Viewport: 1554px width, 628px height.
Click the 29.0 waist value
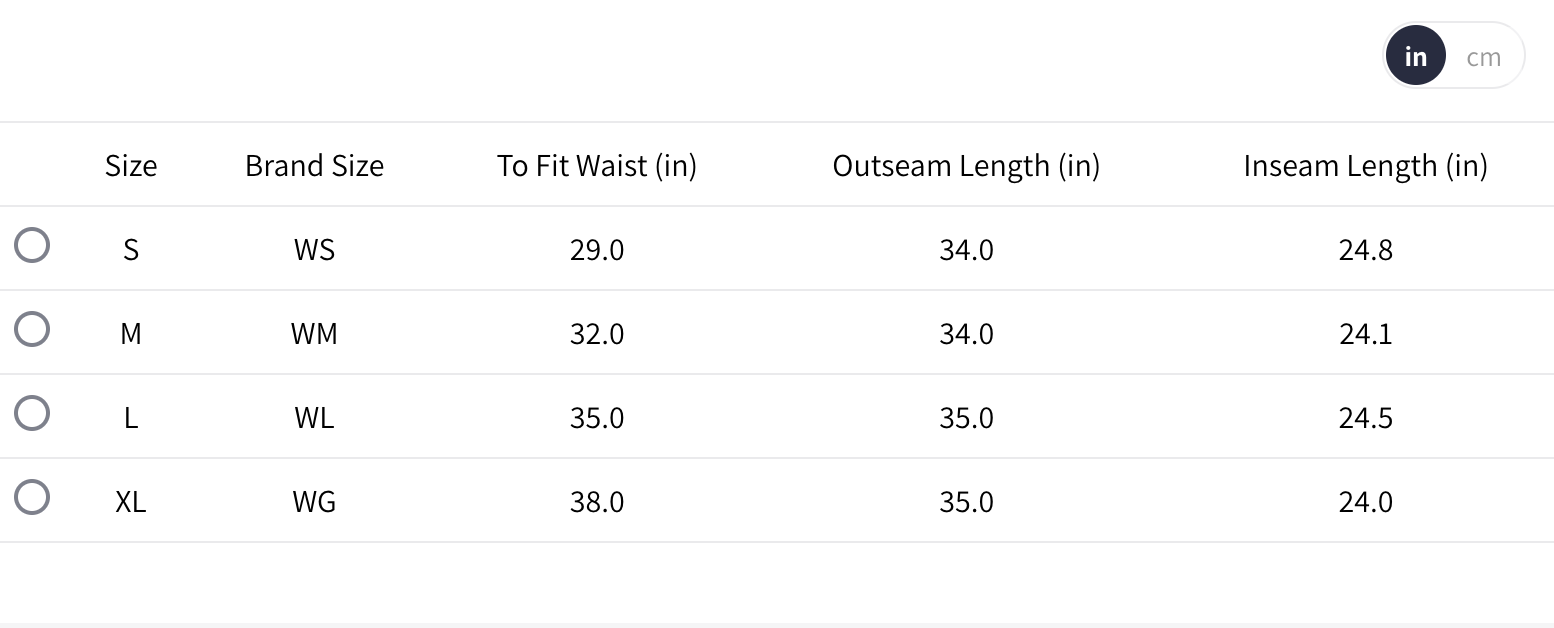click(597, 249)
